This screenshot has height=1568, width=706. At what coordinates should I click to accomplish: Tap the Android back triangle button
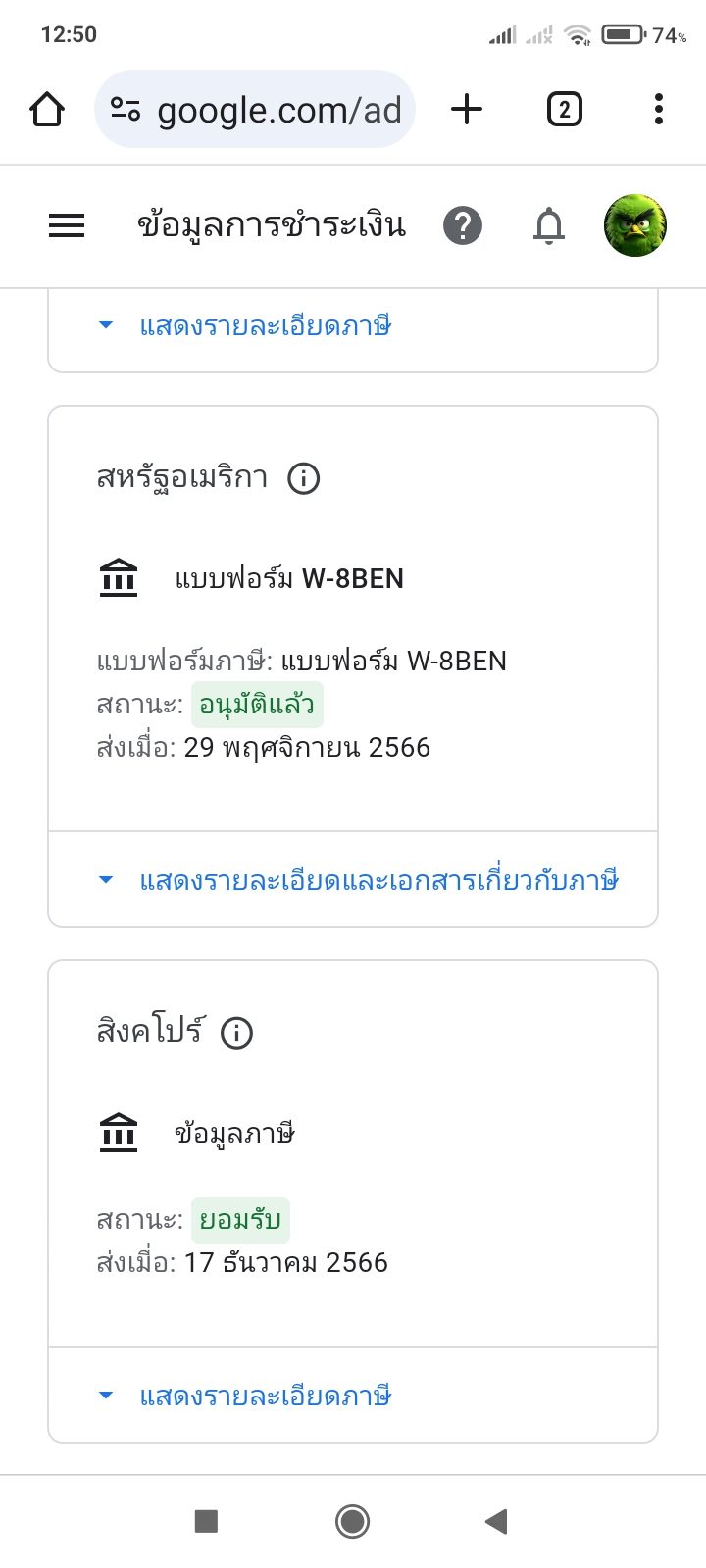click(x=496, y=1521)
